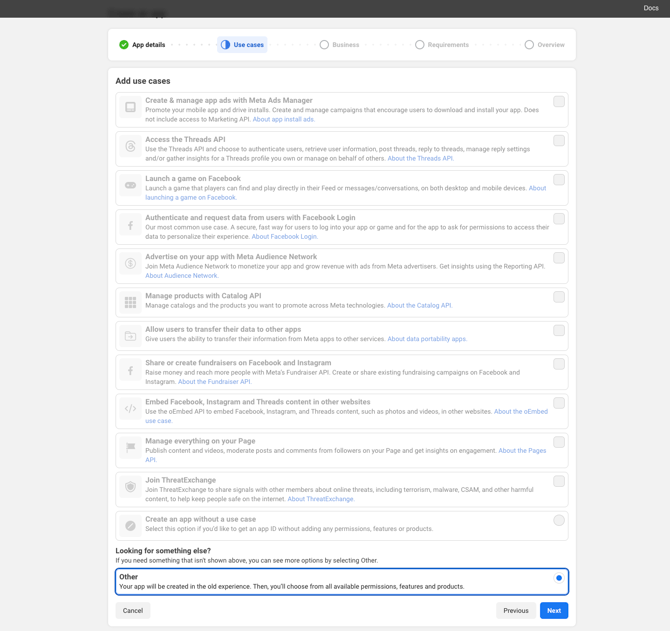Open the About app install ads link
This screenshot has width=670, height=631.
[x=284, y=119]
